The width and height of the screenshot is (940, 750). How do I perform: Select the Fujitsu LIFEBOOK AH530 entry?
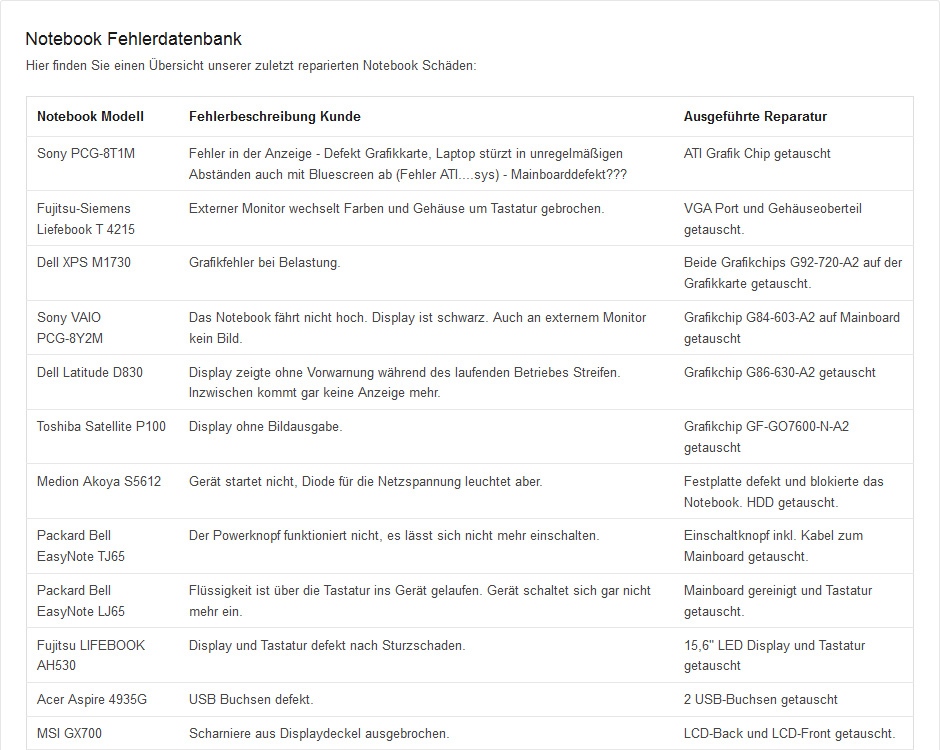(x=91, y=655)
